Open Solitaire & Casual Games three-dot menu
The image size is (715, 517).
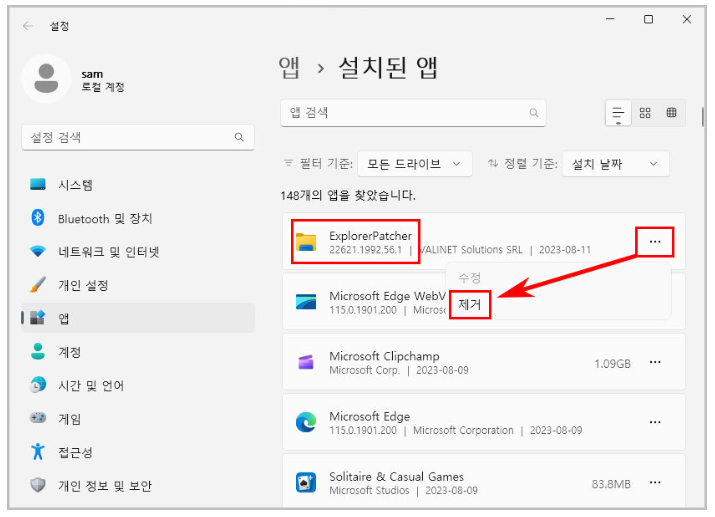tap(655, 482)
